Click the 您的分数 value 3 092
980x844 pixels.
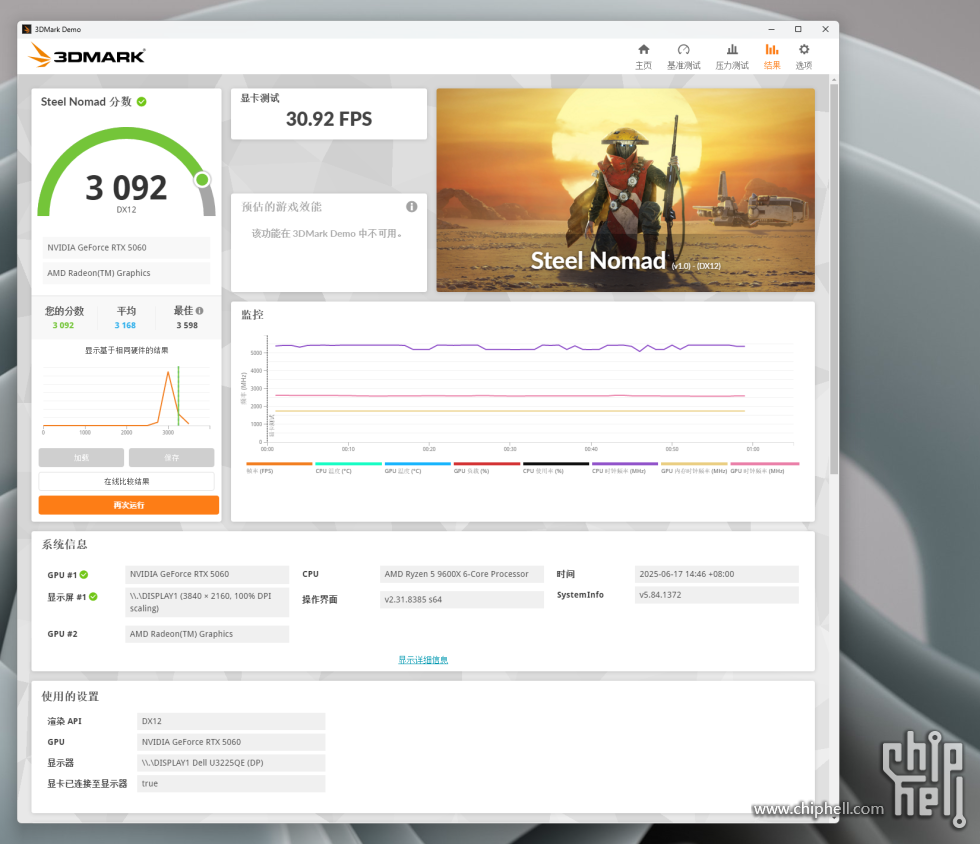pos(63,325)
